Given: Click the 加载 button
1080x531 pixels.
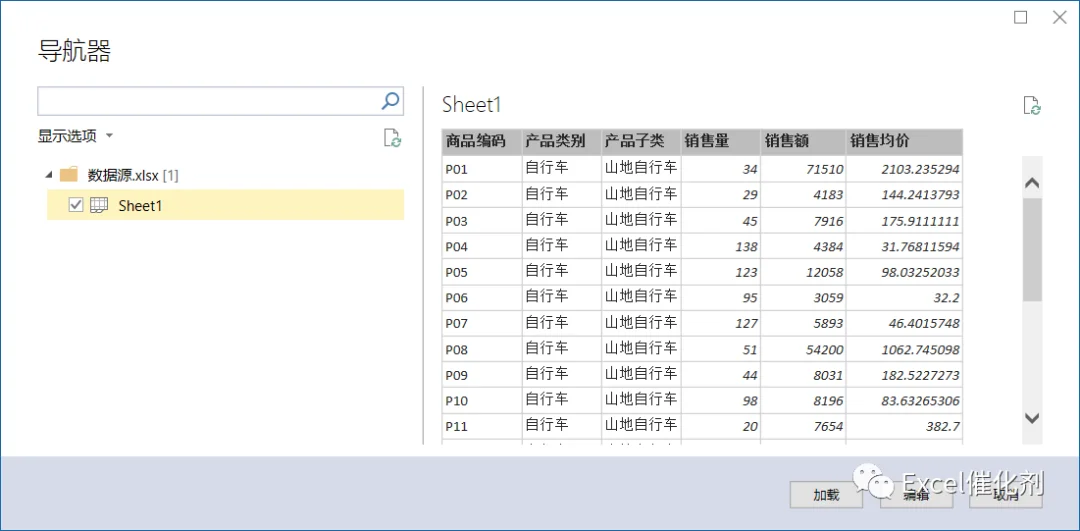Looking at the screenshot, I should [x=826, y=494].
